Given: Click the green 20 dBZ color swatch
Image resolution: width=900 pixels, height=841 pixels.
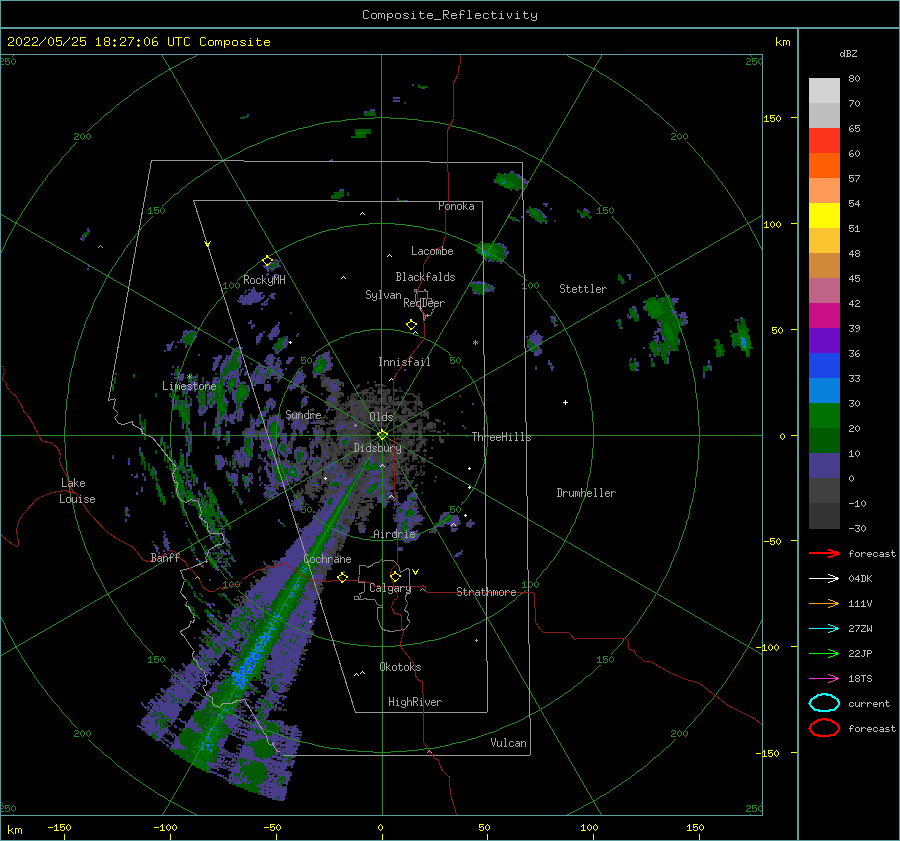Looking at the screenshot, I should pyautogui.click(x=824, y=415).
